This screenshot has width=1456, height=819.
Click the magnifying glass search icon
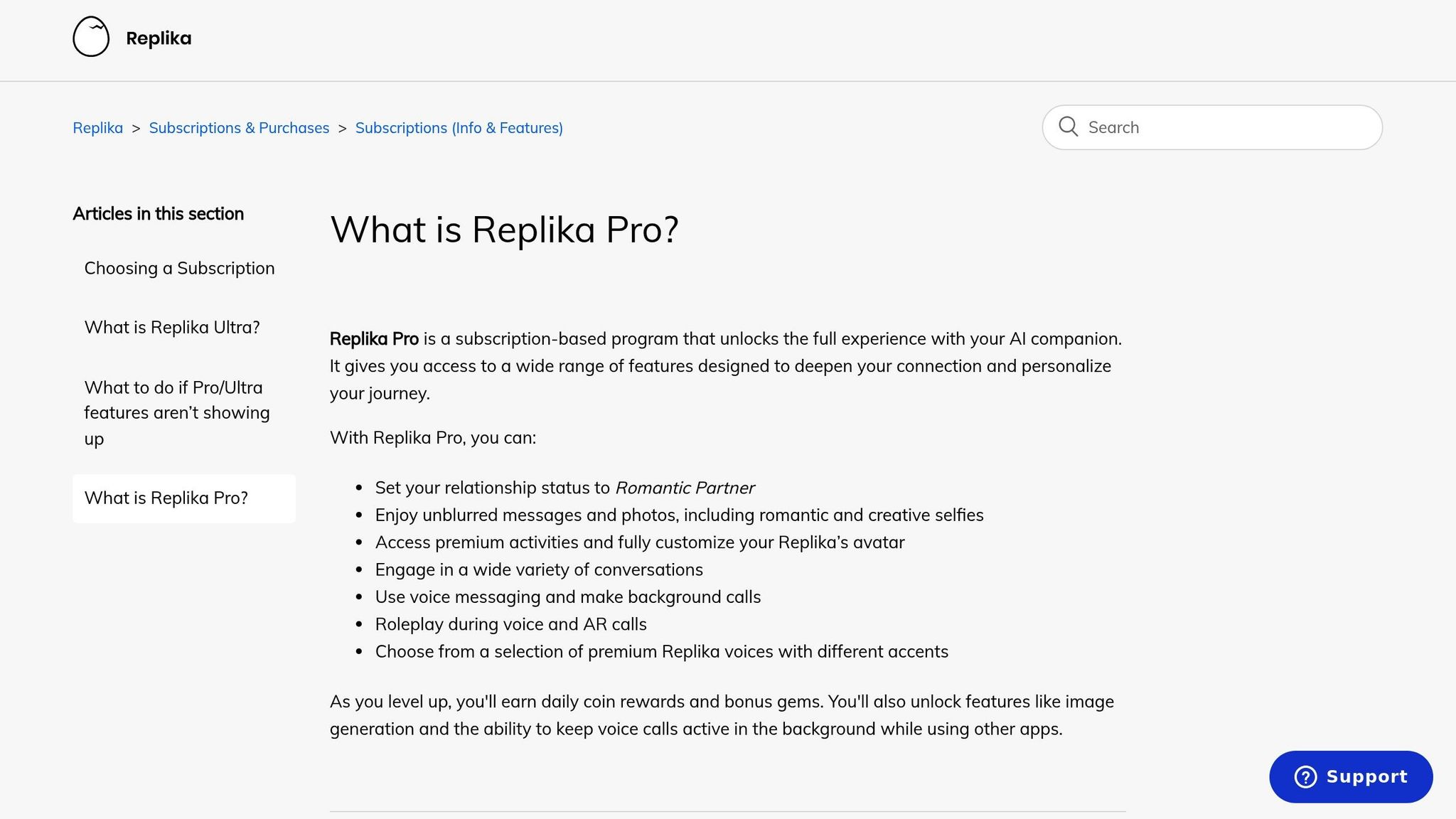point(1069,127)
